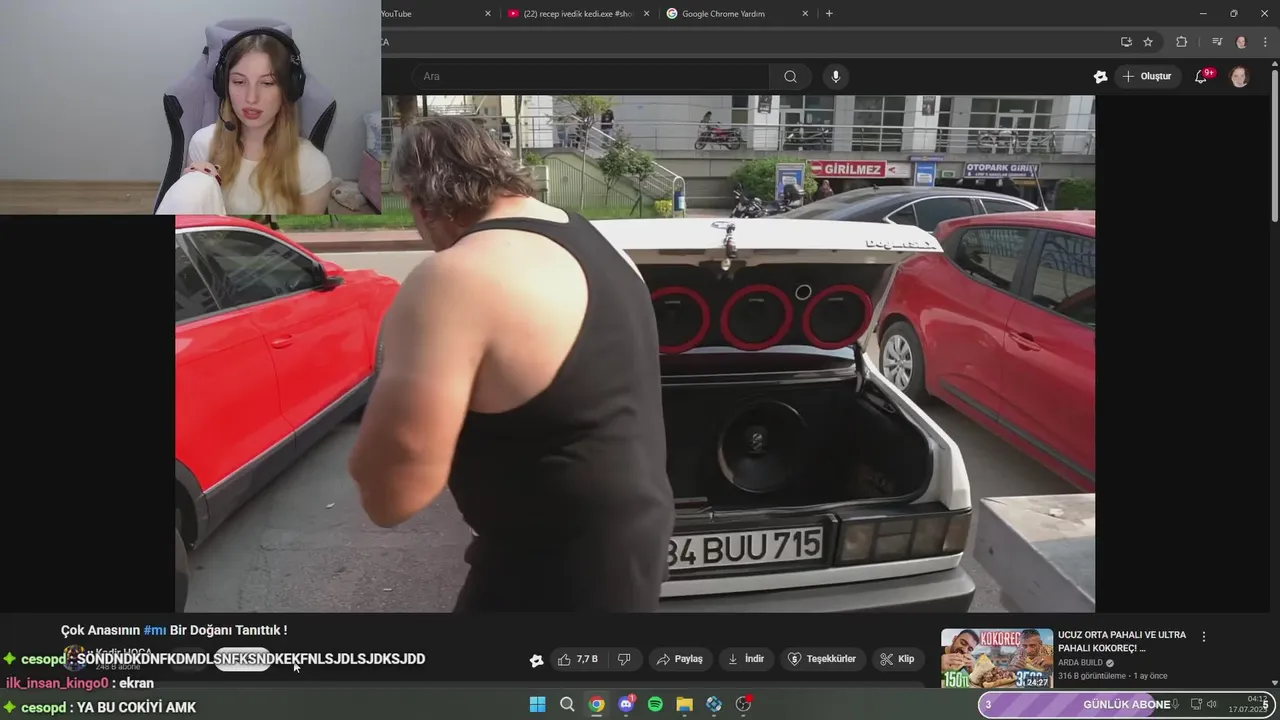This screenshot has width=1280, height=720.
Task: Click sparkle icon left of Oluştur
Action: tap(1100, 77)
